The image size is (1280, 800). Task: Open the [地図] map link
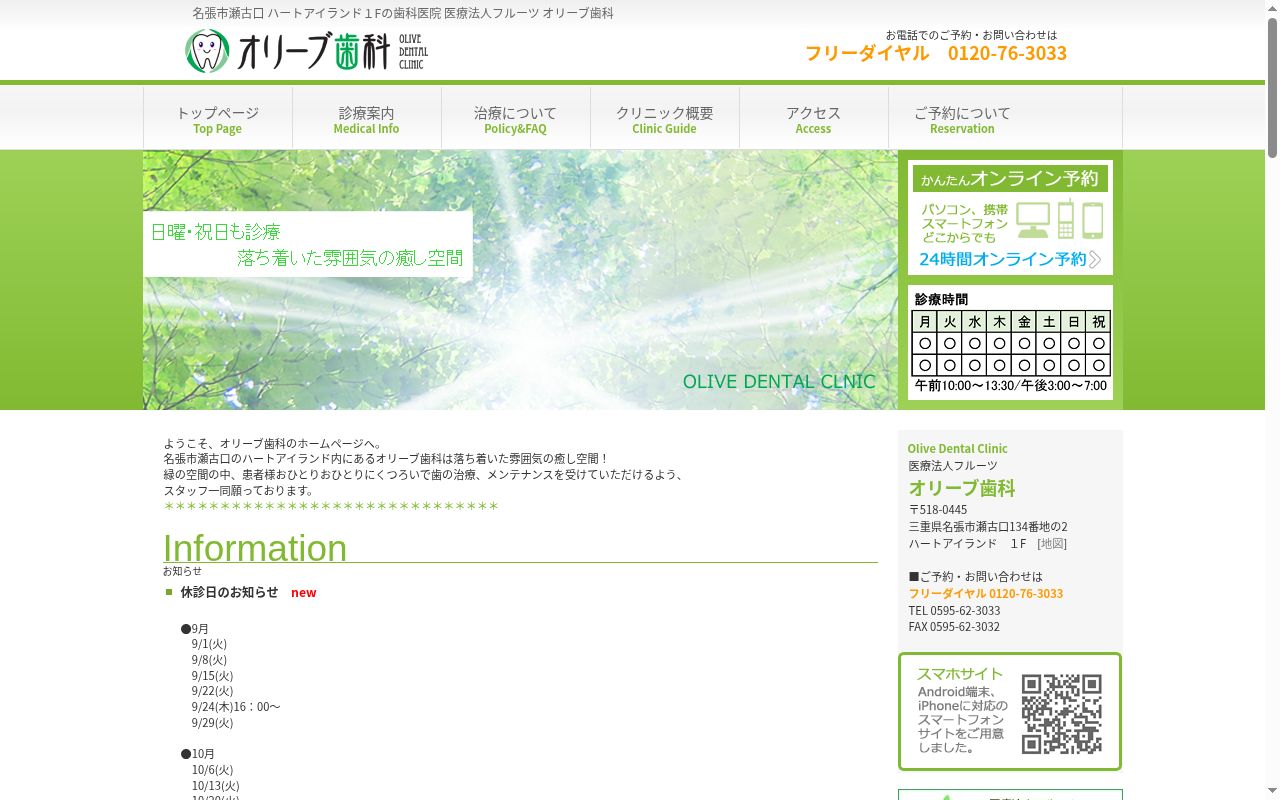(x=1052, y=543)
